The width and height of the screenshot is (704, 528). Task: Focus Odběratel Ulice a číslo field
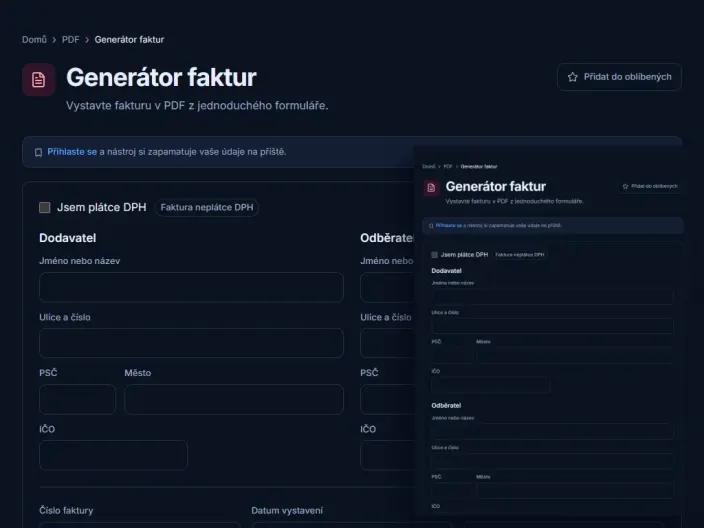pos(387,343)
